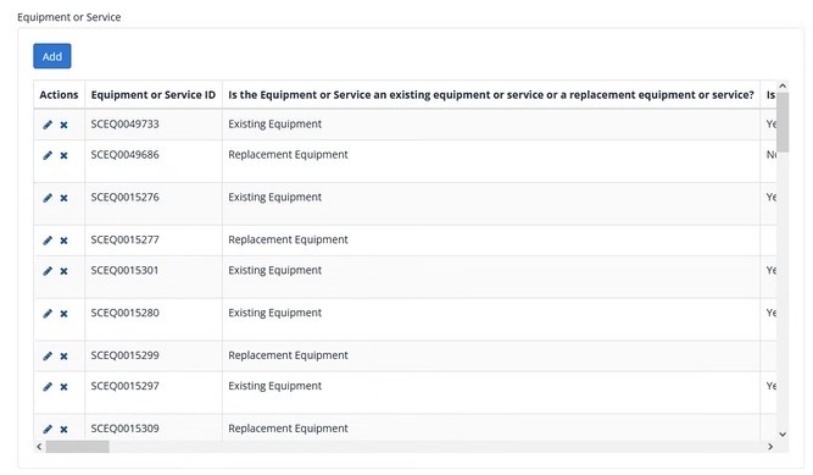Delete row SCEQ0049733 with the X icon

pyautogui.click(x=64, y=125)
